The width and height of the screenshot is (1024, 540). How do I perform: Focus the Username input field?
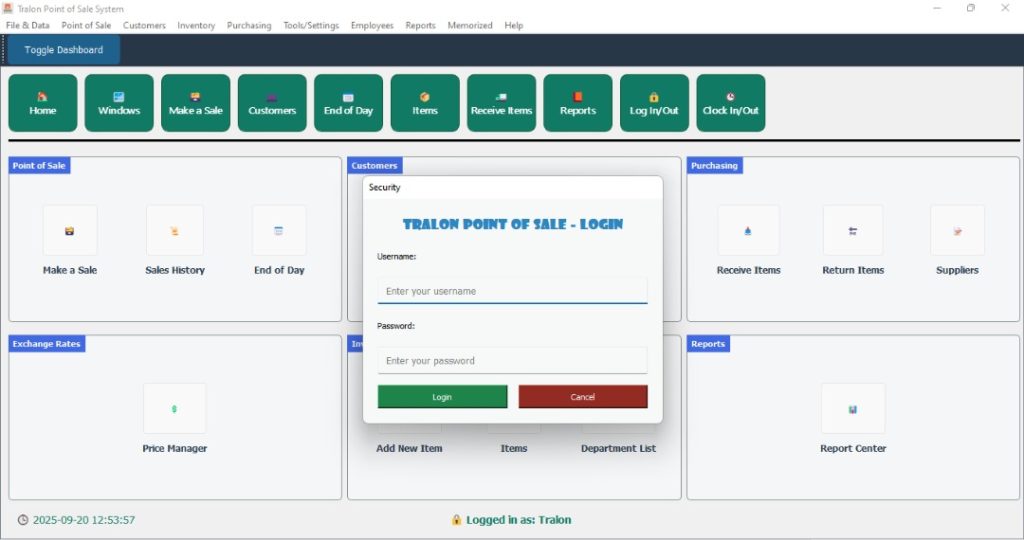(512, 291)
